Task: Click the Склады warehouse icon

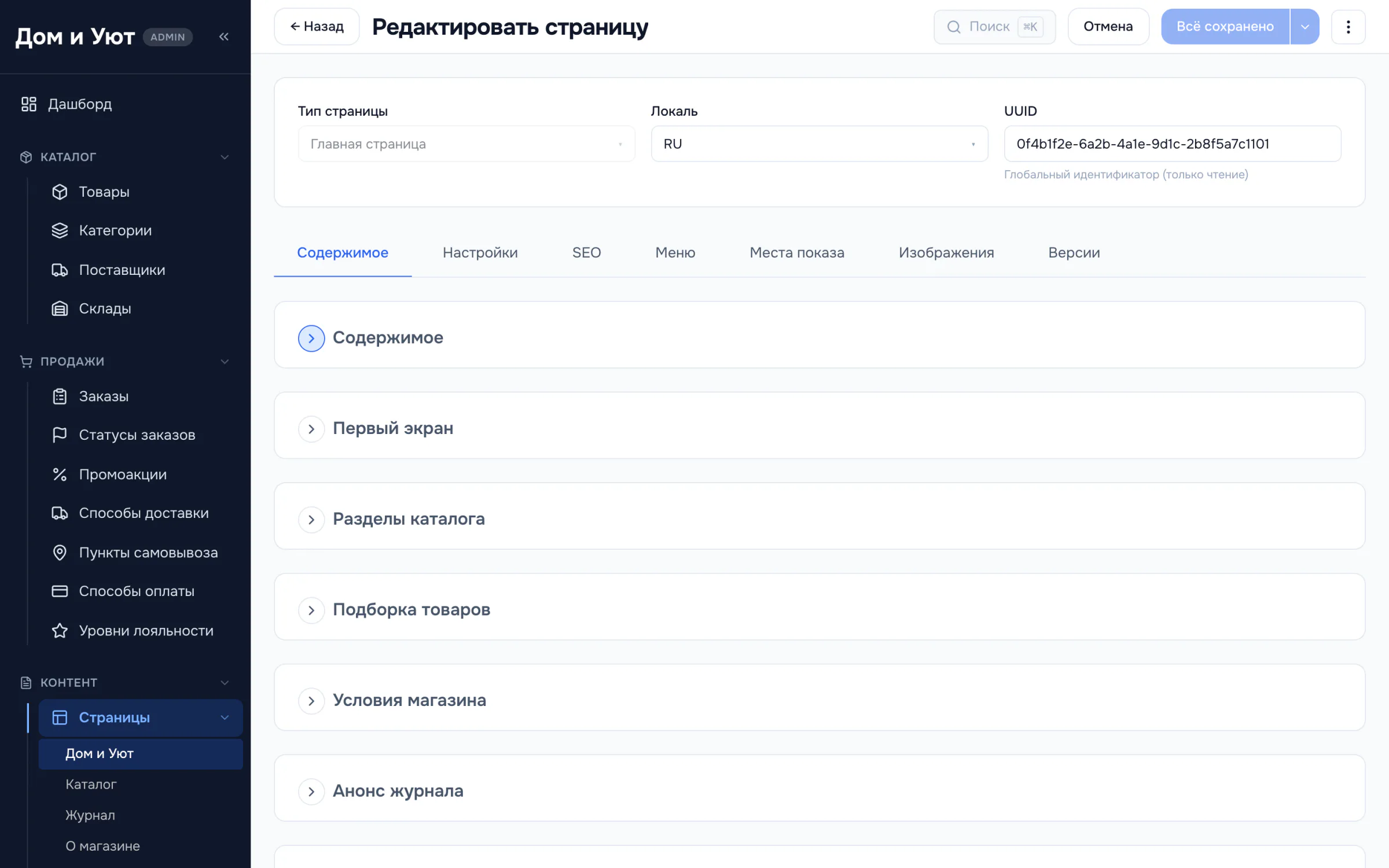Action: coord(60,308)
